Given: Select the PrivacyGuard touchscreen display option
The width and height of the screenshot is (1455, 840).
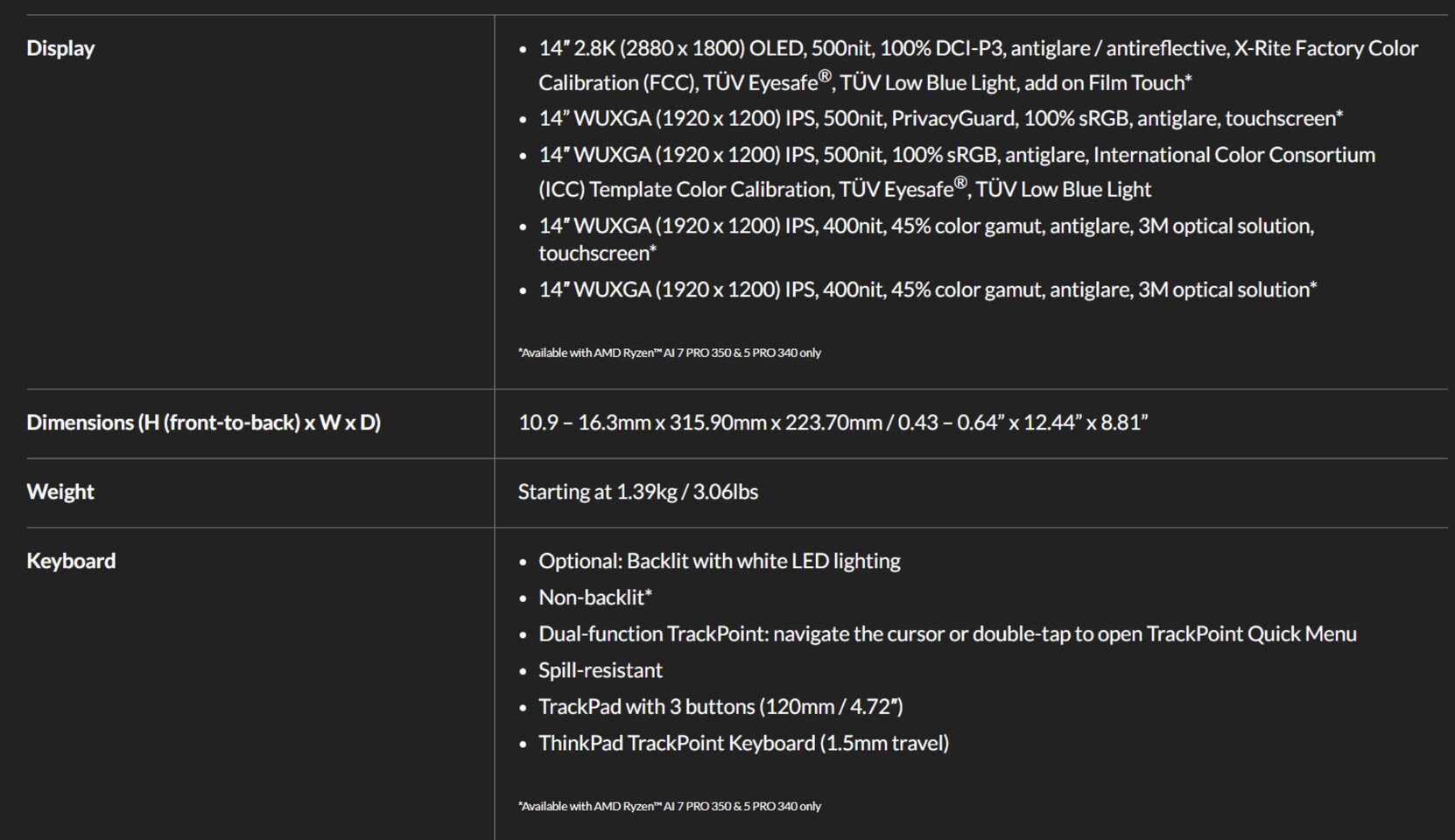Looking at the screenshot, I should coord(940,118).
